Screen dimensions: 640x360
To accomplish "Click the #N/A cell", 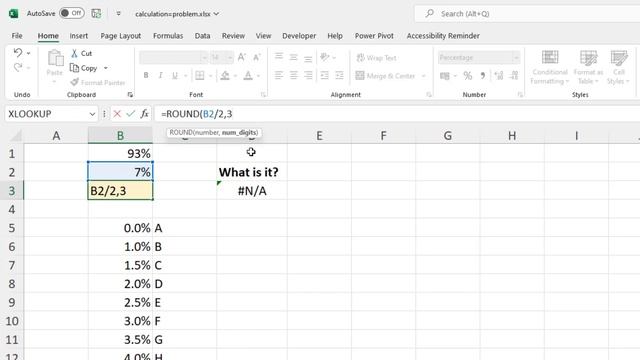I will click(x=252, y=191).
